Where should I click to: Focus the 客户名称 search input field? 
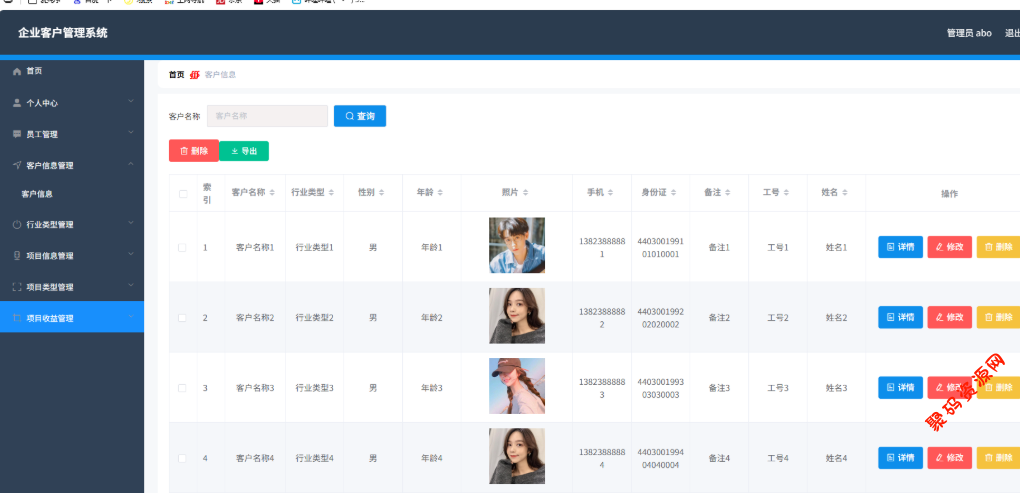(267, 116)
